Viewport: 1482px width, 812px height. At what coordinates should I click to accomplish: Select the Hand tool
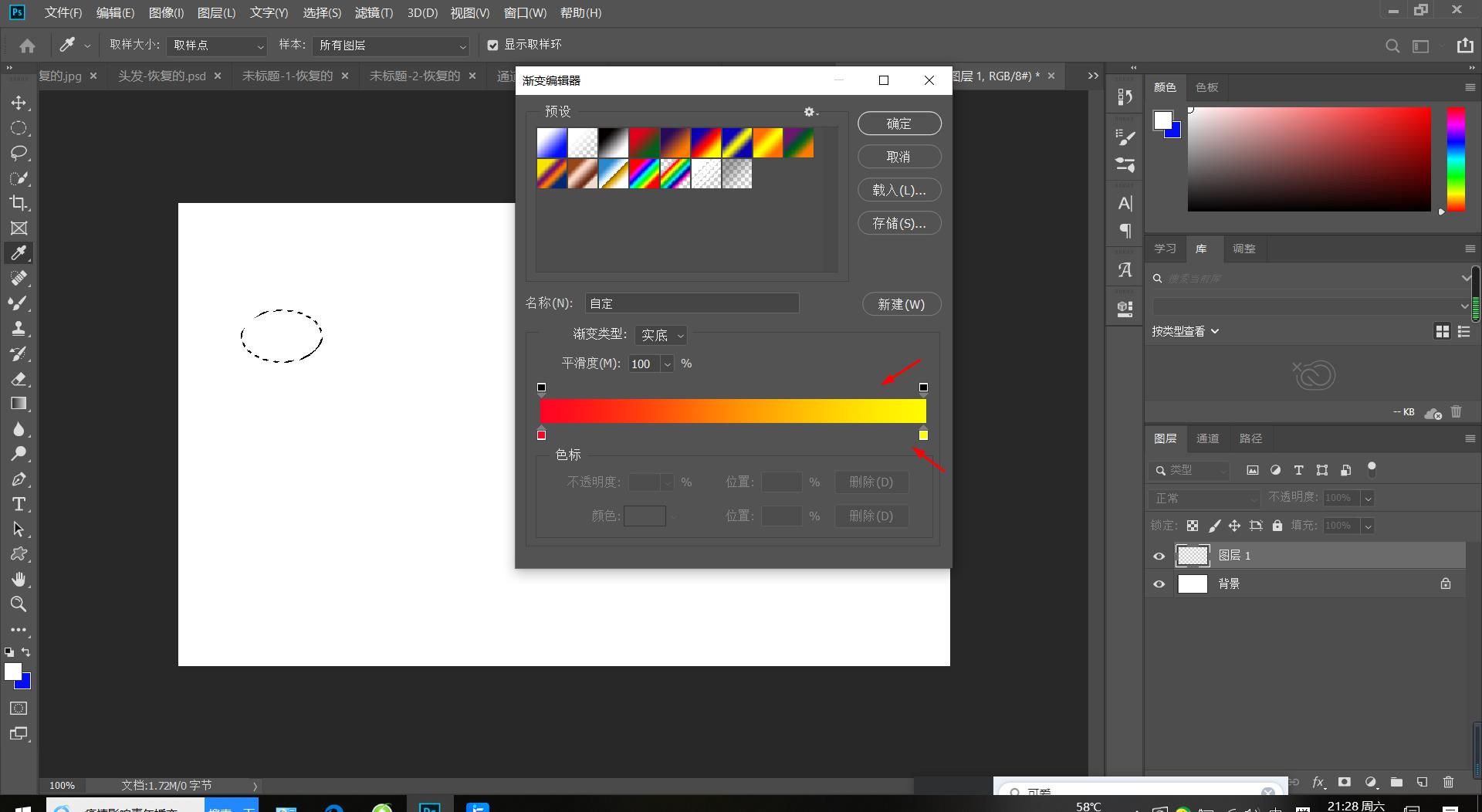tap(19, 579)
